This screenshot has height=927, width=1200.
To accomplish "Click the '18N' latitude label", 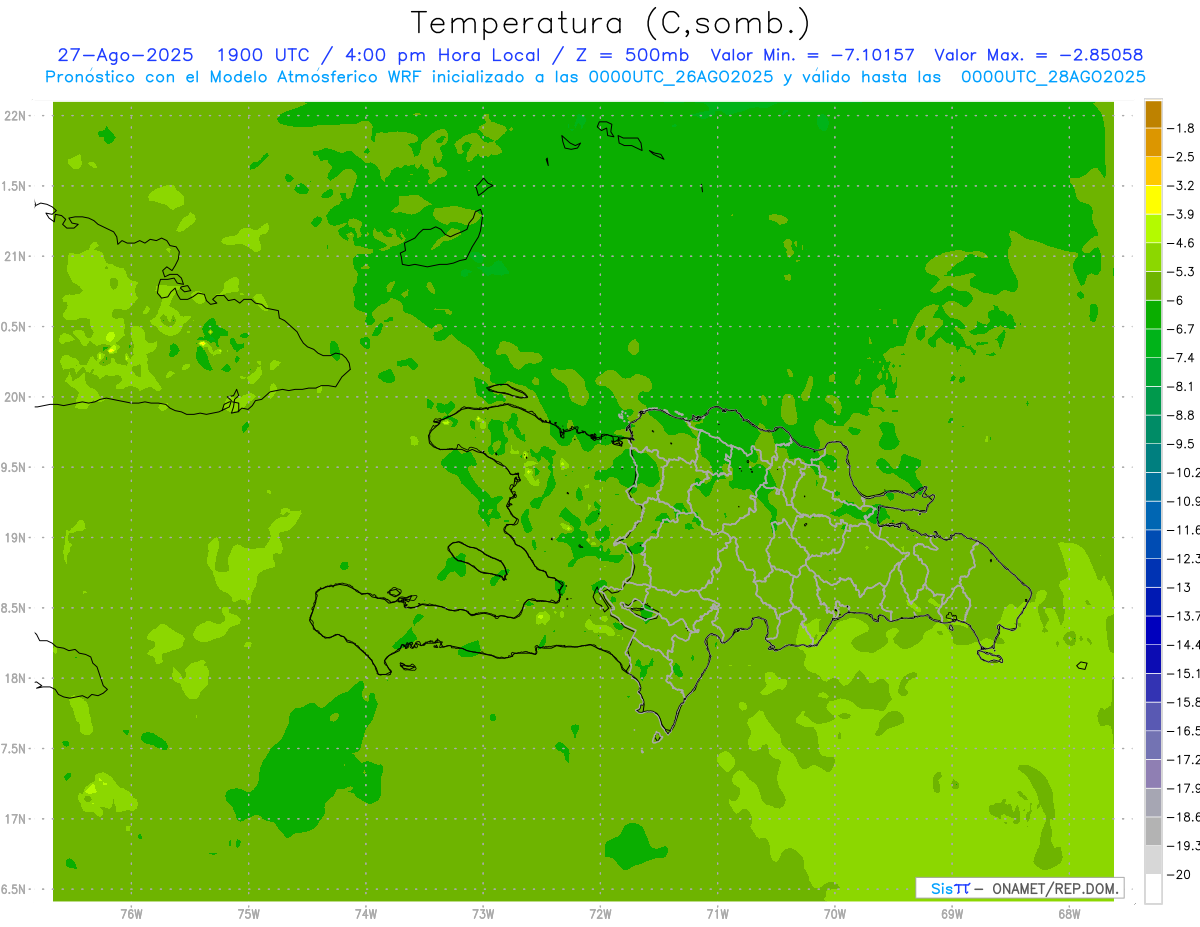I will tap(15, 679).
